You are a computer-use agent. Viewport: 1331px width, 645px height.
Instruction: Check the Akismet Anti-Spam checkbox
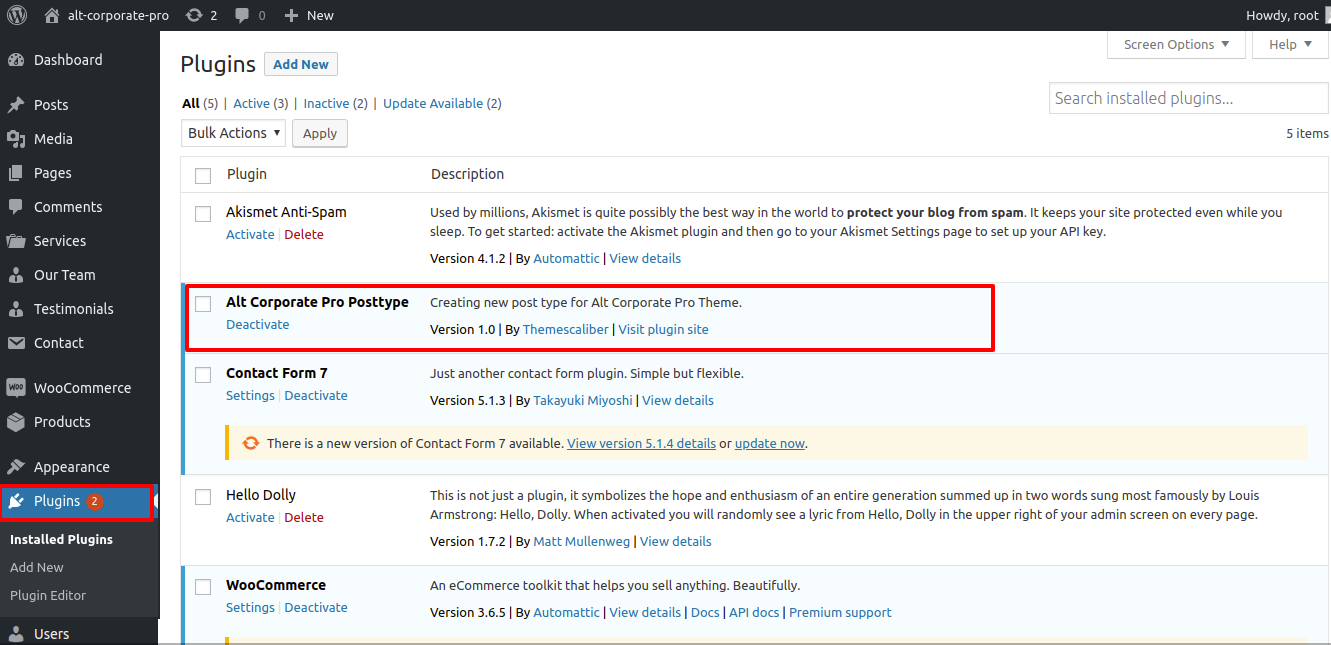[x=203, y=214]
